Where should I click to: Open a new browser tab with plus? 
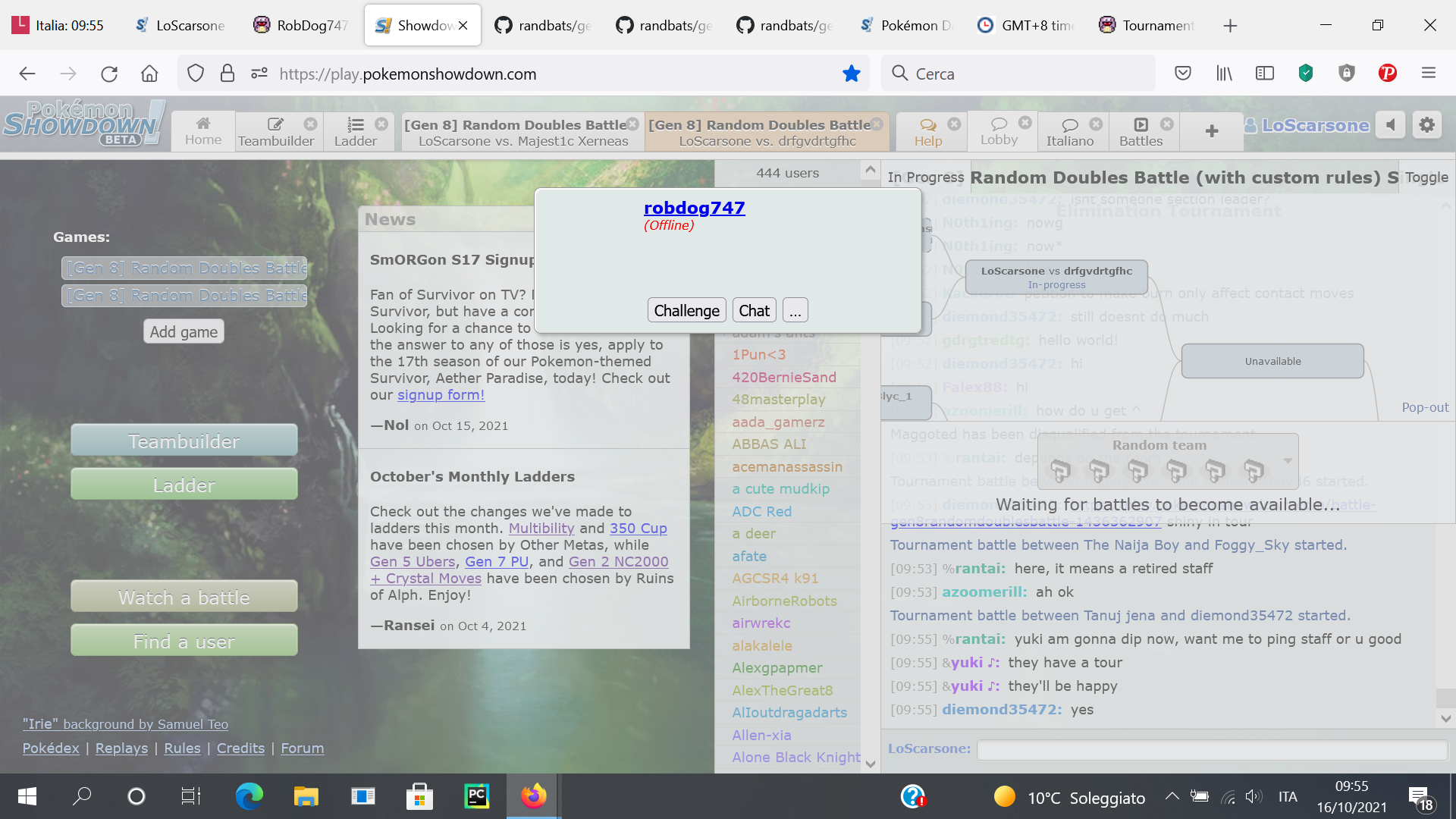tap(1230, 26)
